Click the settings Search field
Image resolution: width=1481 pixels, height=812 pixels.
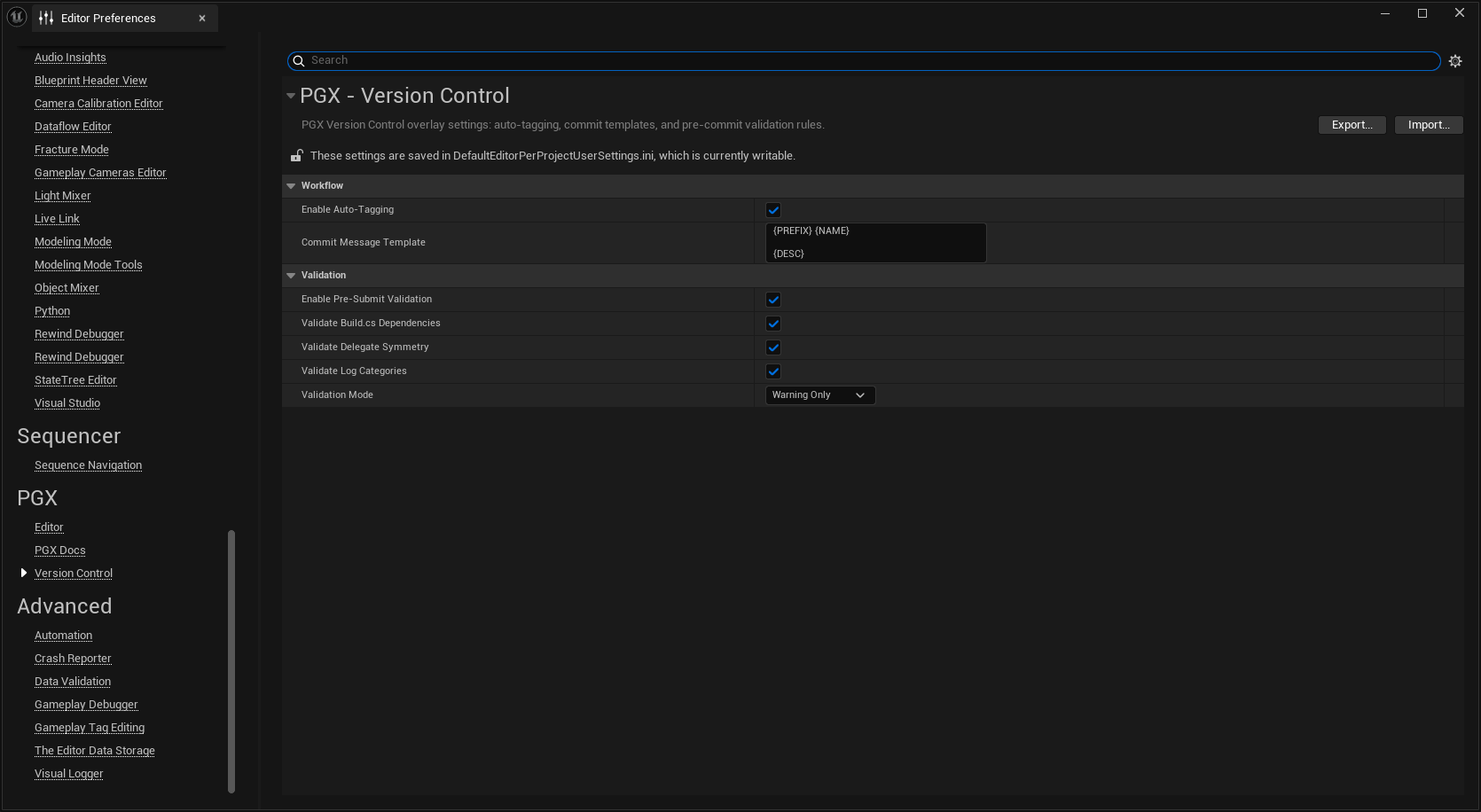[x=864, y=60]
